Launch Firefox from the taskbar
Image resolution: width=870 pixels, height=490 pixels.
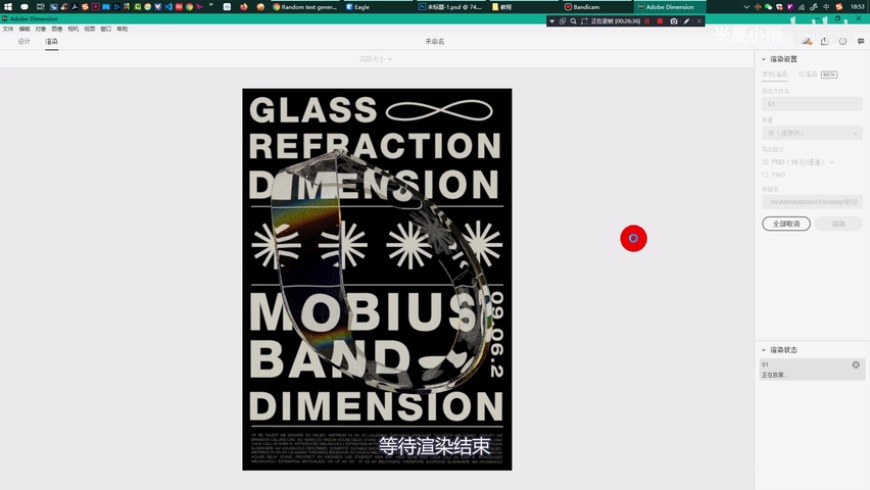244,7
